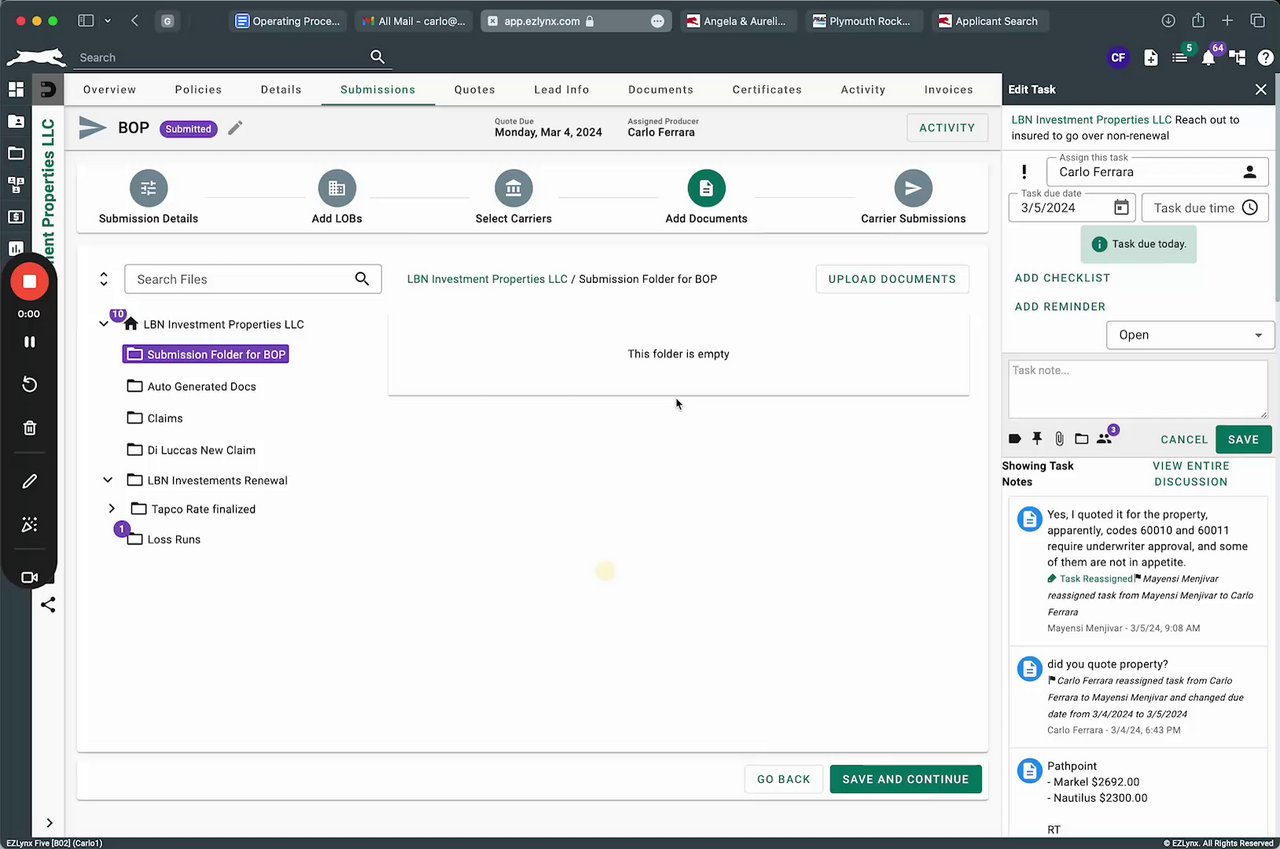Click ADD CHECKLIST link
This screenshot has height=849, width=1280.
(x=1062, y=278)
